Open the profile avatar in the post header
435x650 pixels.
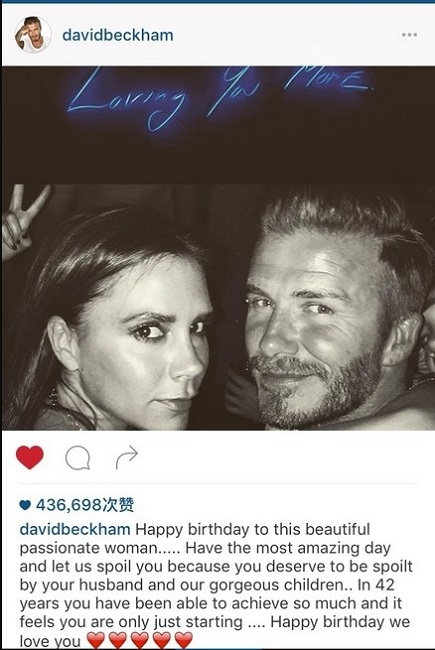tap(33, 35)
